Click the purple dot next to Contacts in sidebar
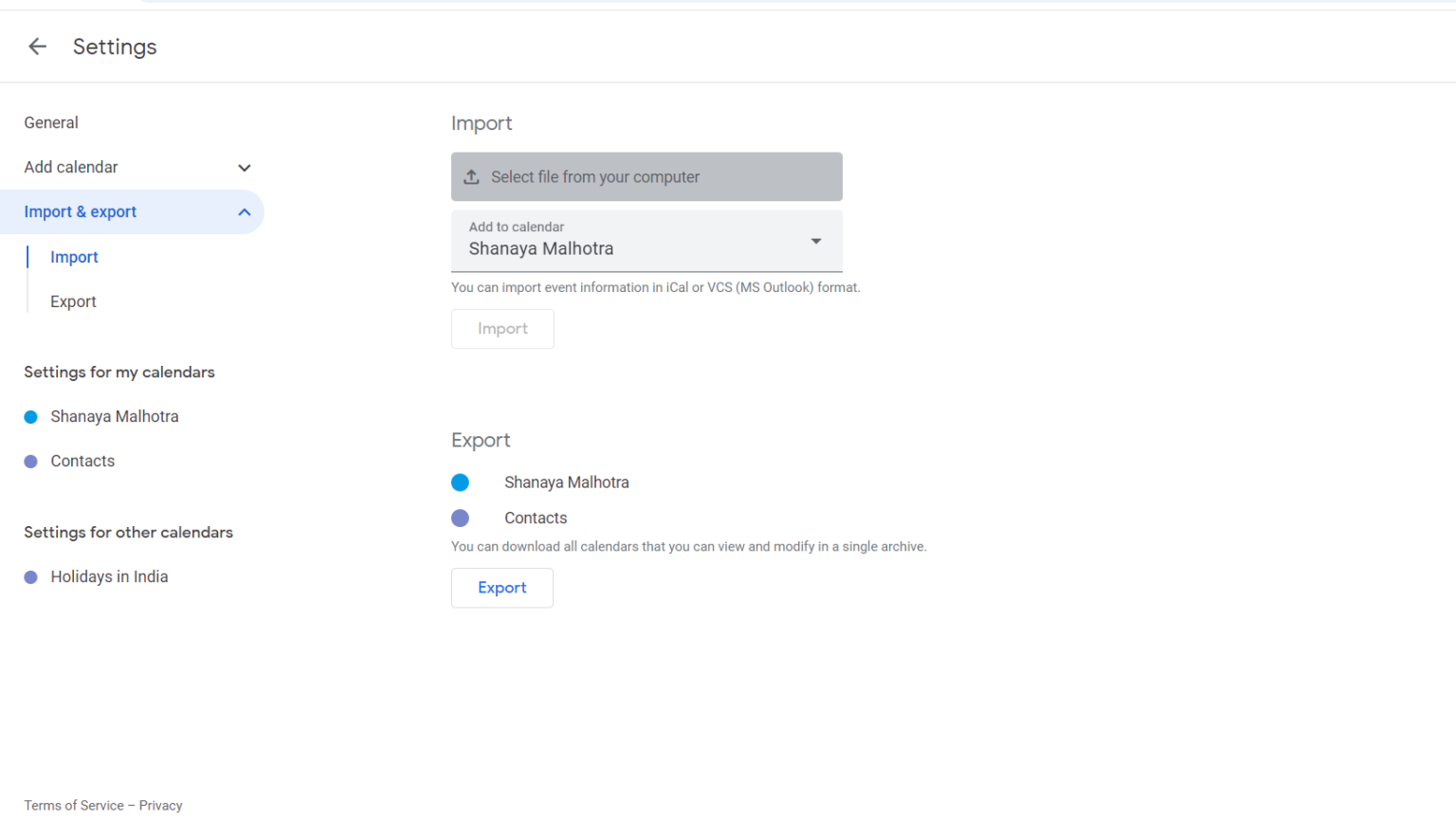 [29, 461]
